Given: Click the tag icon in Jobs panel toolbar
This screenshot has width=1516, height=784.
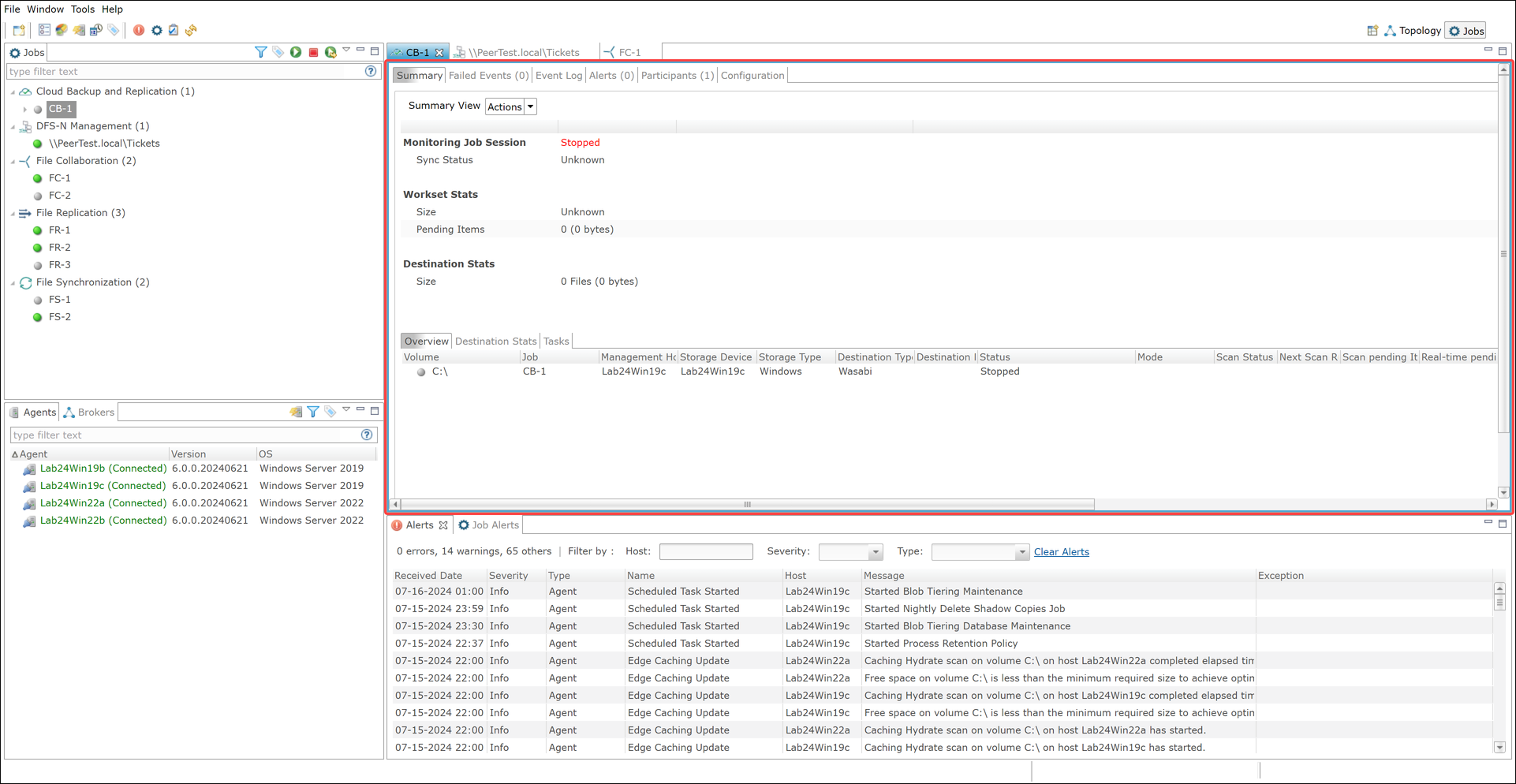Looking at the screenshot, I should (278, 52).
